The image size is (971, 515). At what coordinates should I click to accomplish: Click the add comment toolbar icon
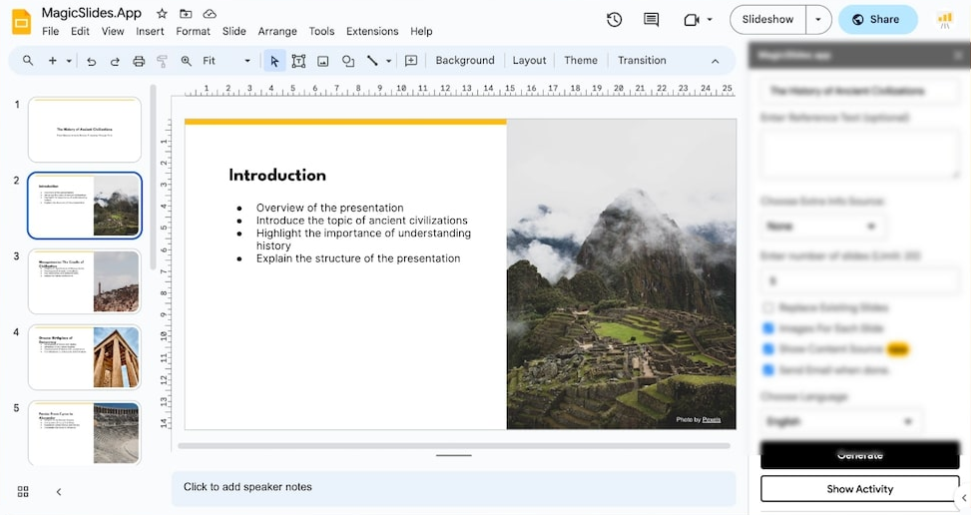(411, 61)
